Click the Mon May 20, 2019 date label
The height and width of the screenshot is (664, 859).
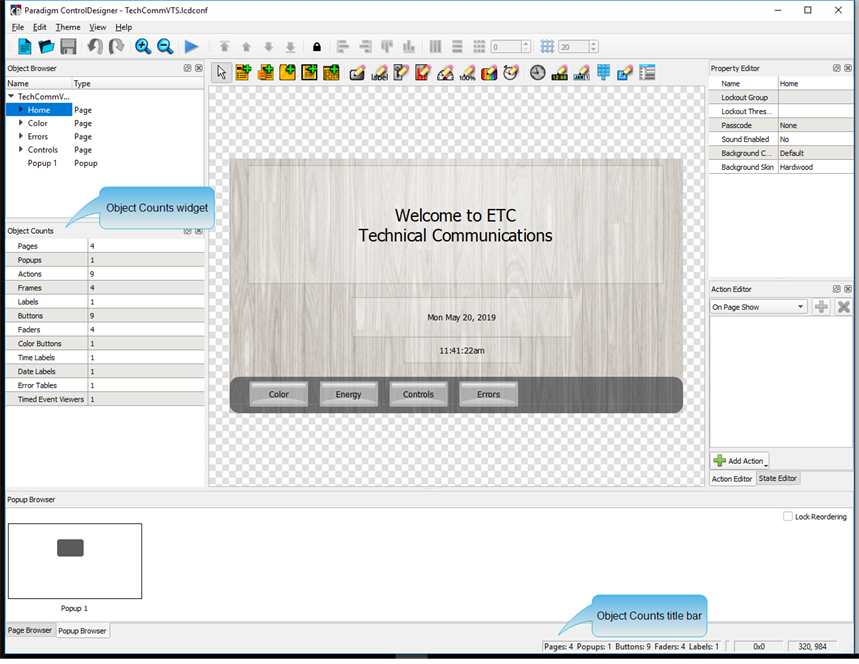click(x=461, y=317)
